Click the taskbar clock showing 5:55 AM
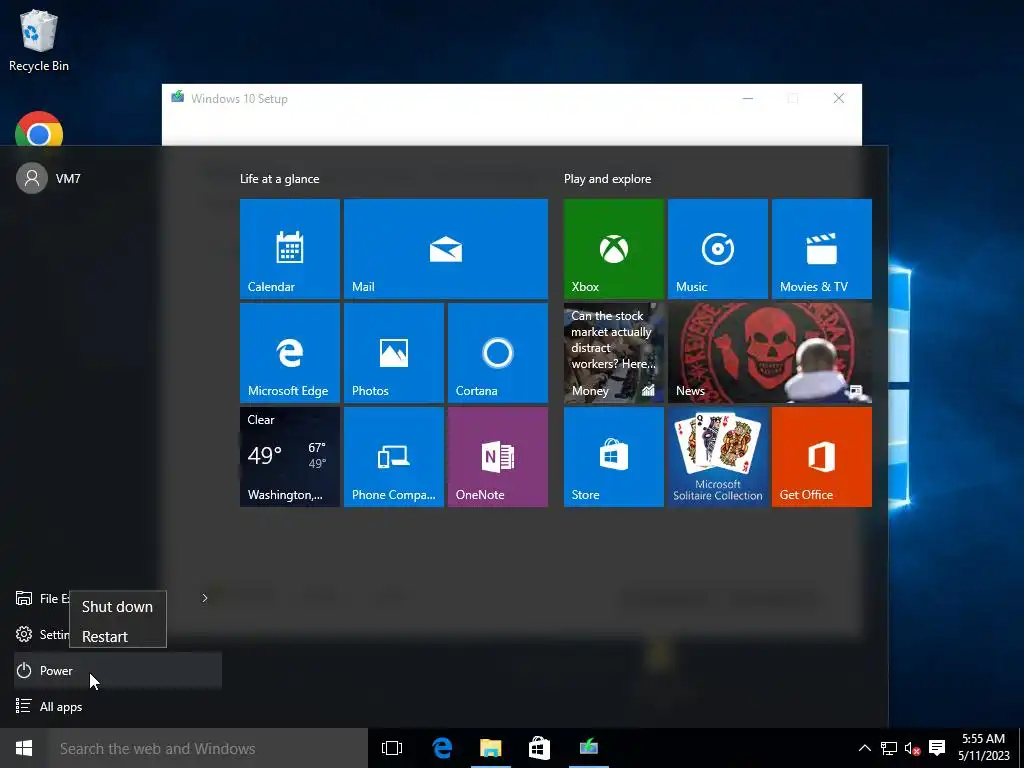The width and height of the screenshot is (1024, 768). pyautogui.click(x=984, y=748)
